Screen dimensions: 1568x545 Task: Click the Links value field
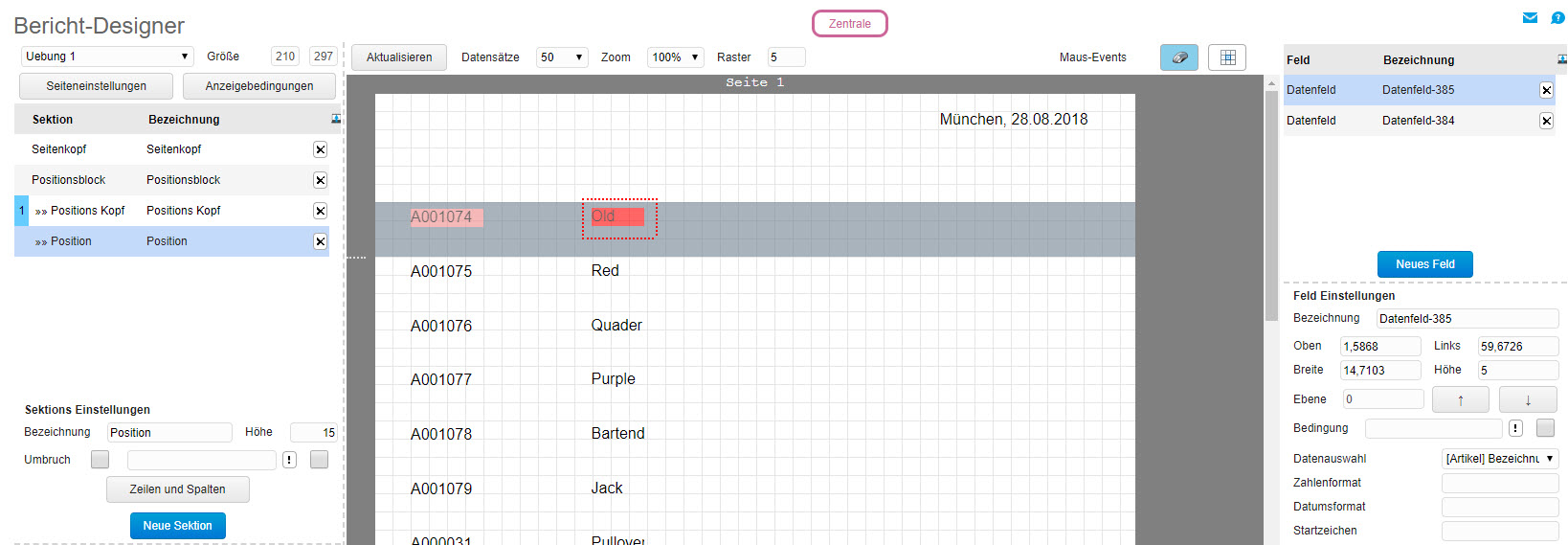click(x=1518, y=347)
